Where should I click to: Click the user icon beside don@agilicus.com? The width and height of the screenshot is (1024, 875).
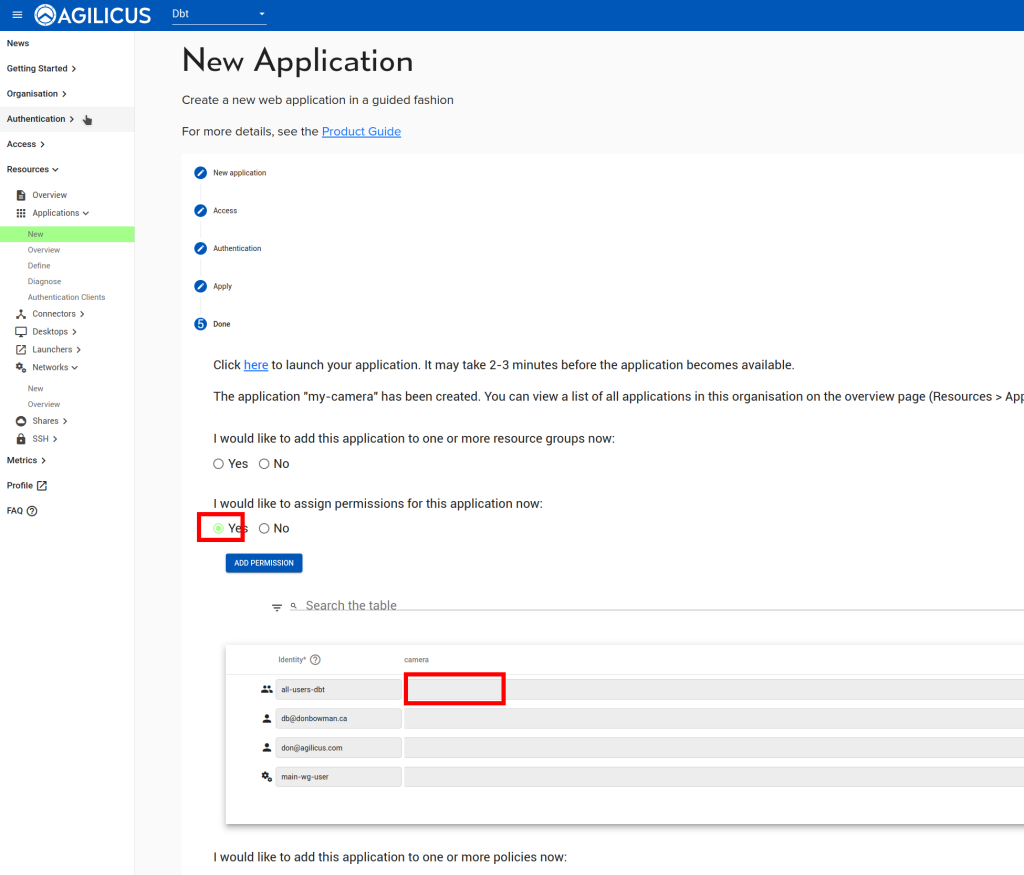point(266,748)
